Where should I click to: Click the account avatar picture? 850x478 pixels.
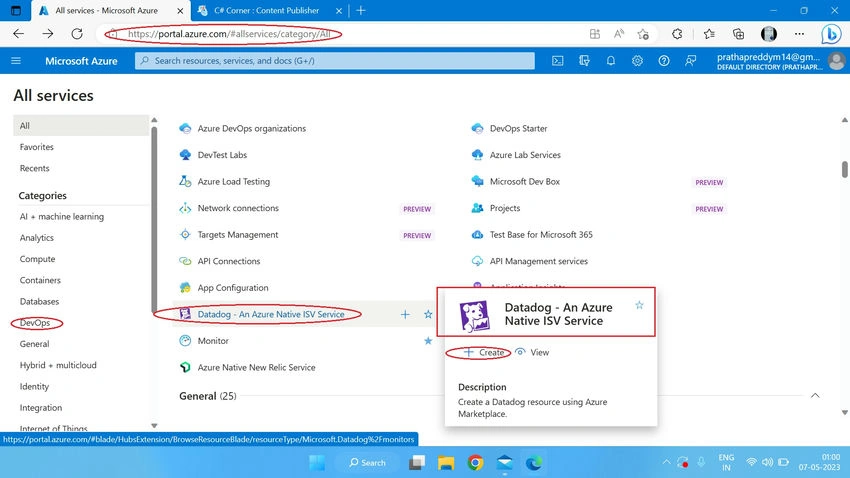pos(836,61)
